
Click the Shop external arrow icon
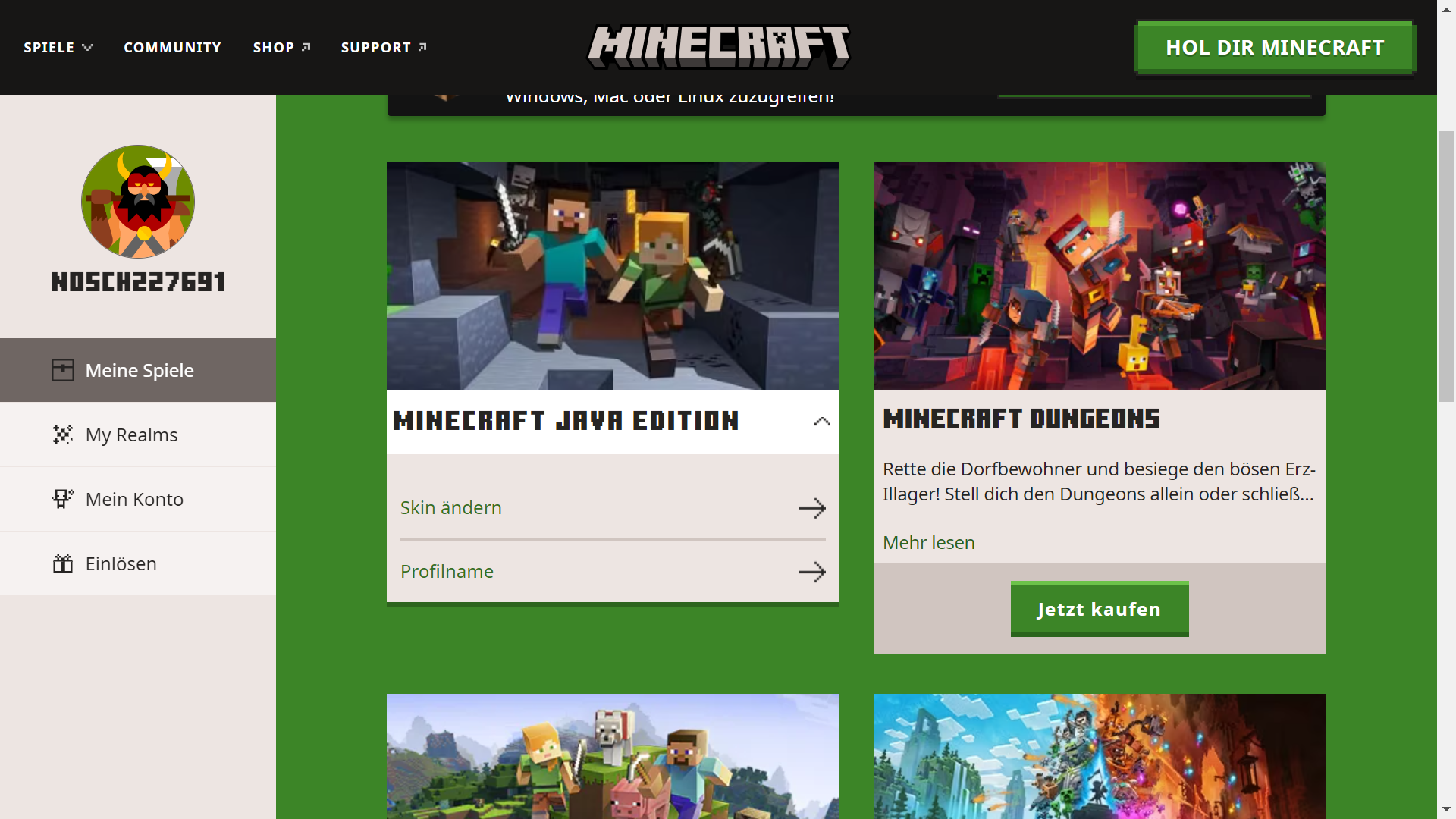(x=306, y=47)
